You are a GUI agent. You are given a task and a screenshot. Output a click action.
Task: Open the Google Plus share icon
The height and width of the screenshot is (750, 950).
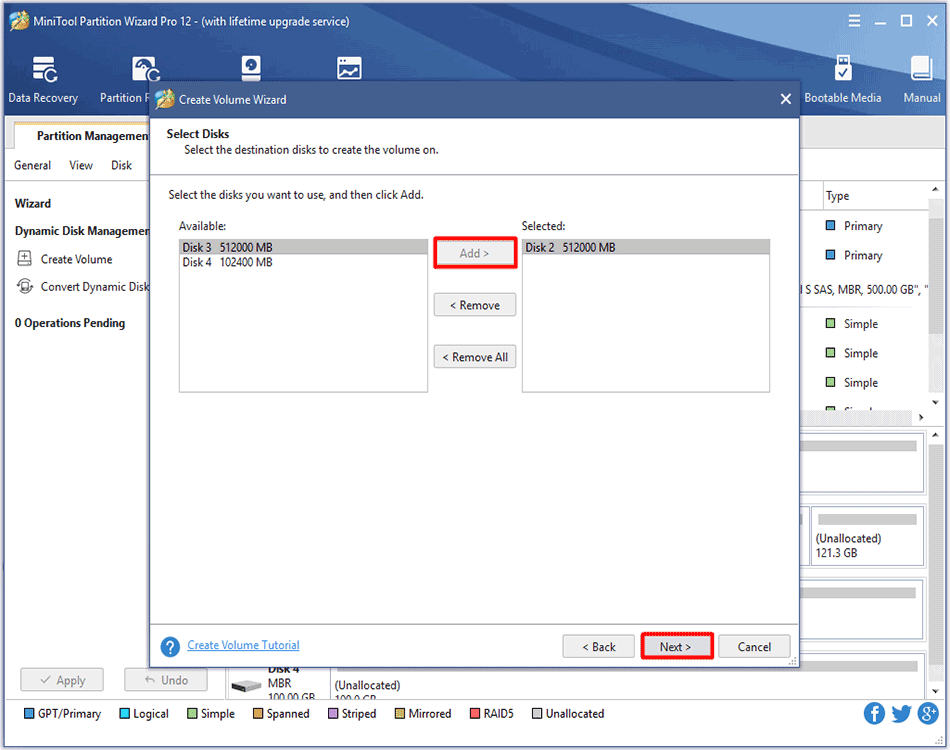click(x=928, y=713)
